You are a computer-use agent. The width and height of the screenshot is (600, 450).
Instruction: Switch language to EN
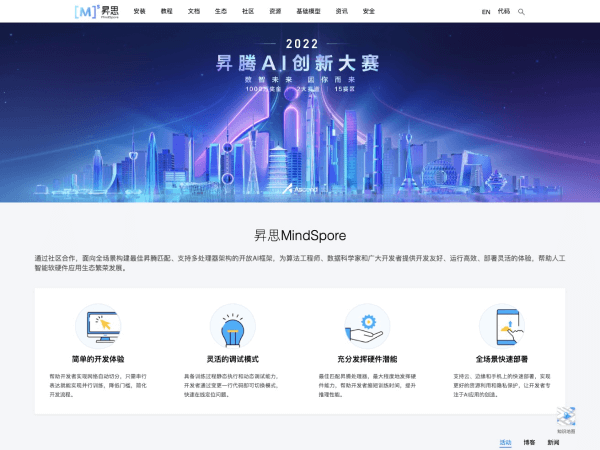tap(486, 12)
